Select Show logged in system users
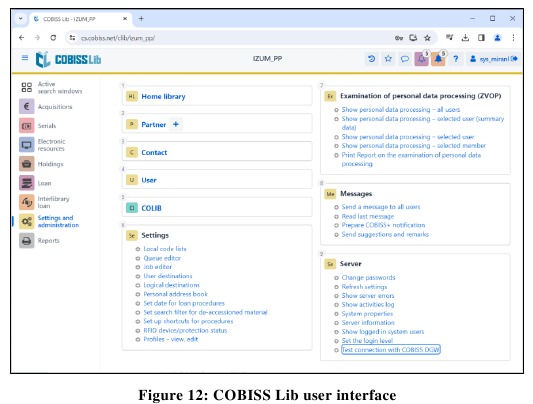This screenshot has height=404, width=533. 383,332
